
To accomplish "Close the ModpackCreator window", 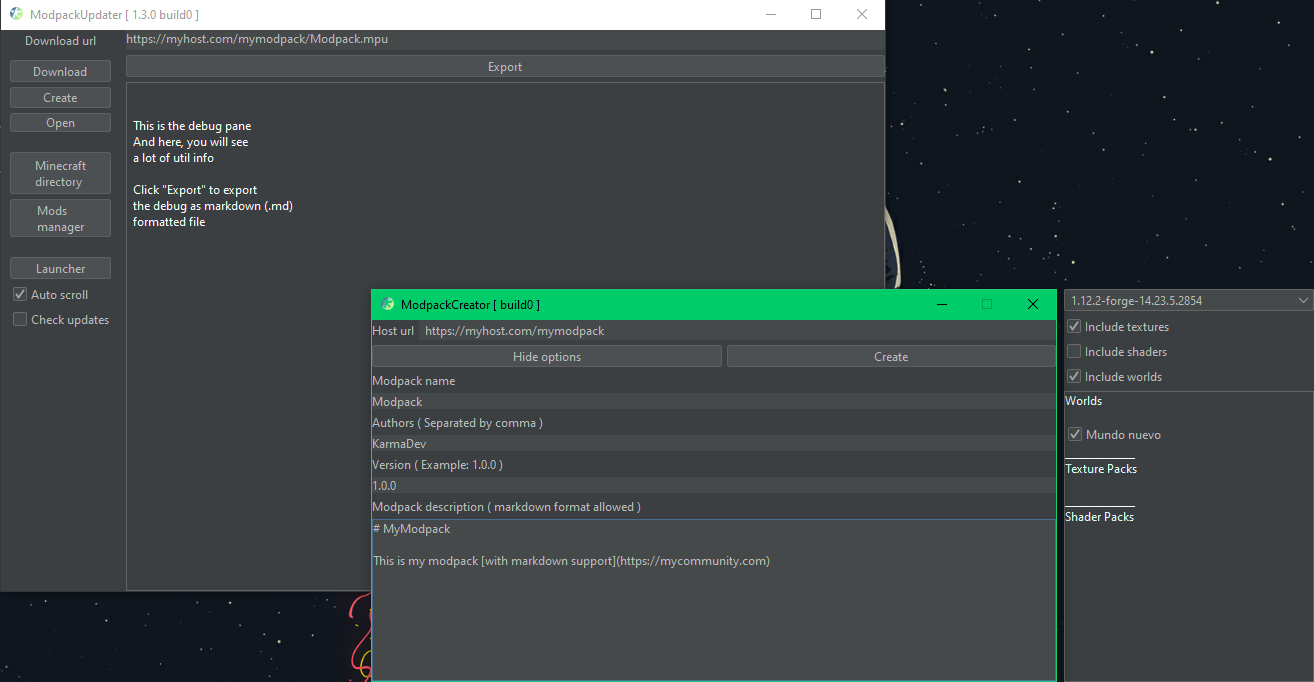I will (x=1033, y=304).
